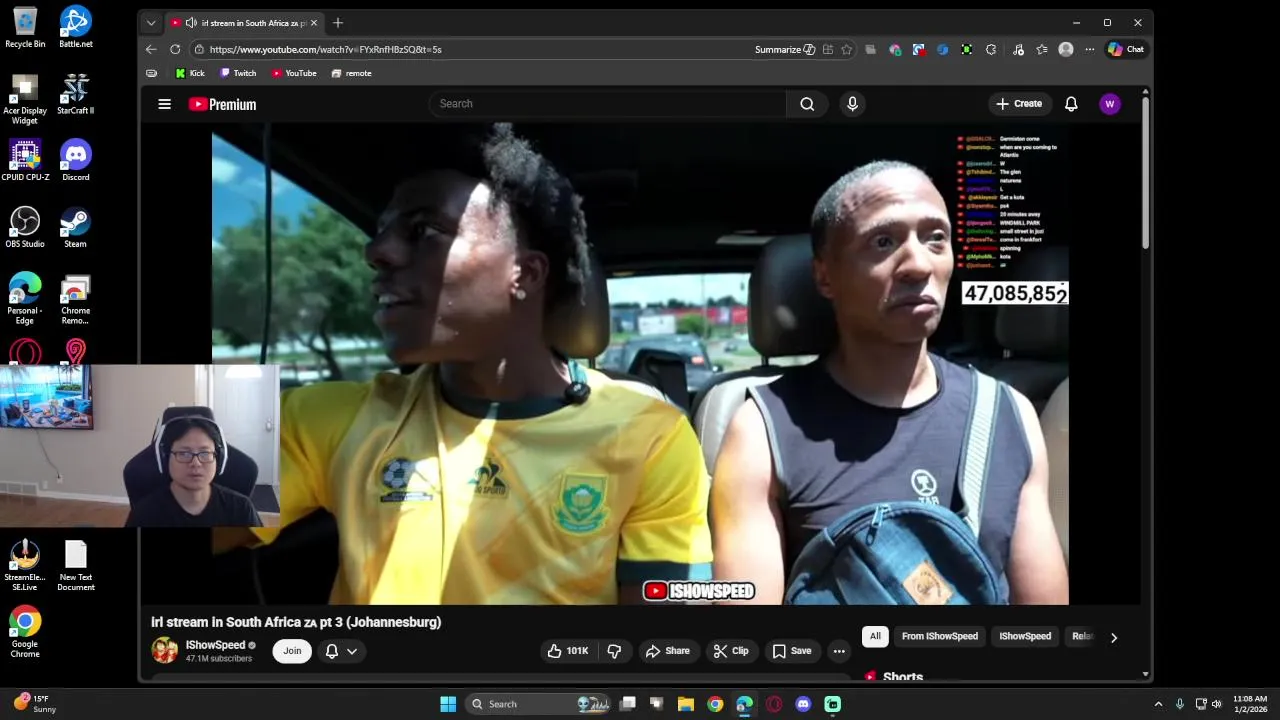1280x720 pixels.
Task: Open the Kick bookmark
Action: coord(190,73)
